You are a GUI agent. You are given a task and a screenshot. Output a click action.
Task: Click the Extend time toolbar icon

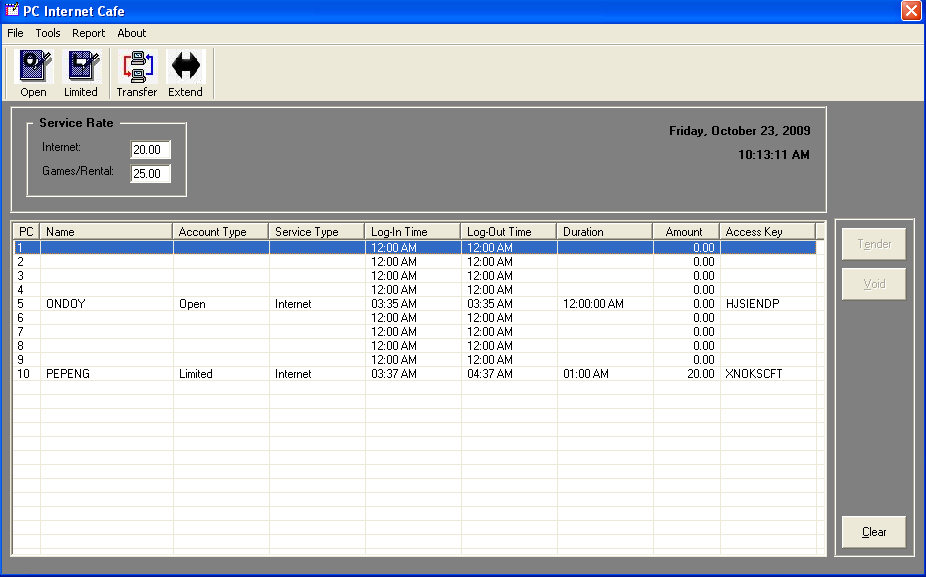[x=185, y=67]
